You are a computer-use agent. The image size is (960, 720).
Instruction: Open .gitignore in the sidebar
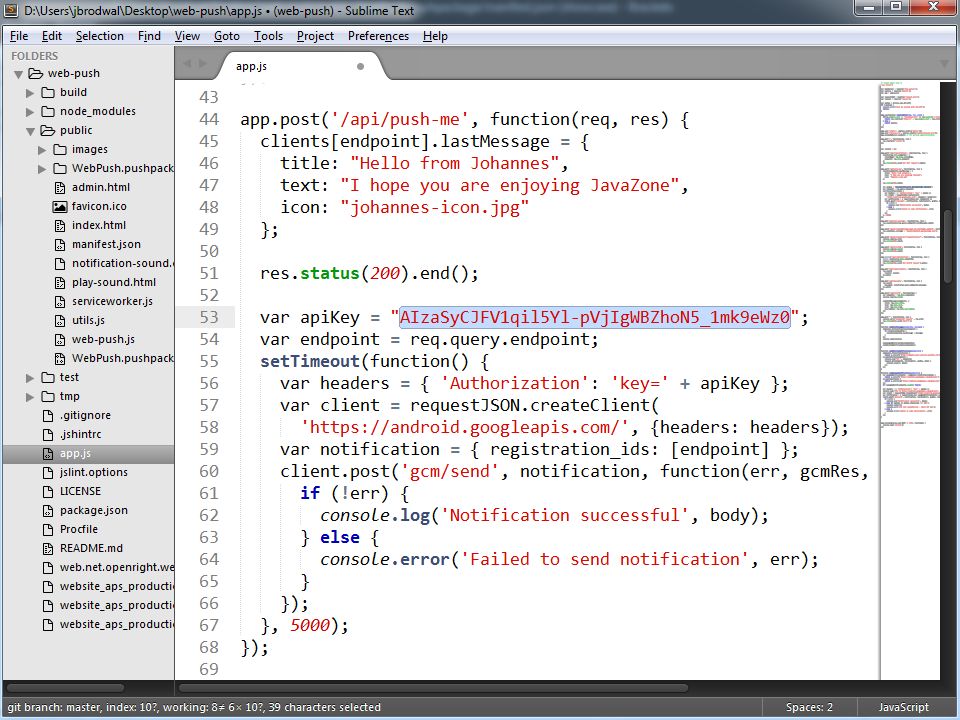point(85,415)
